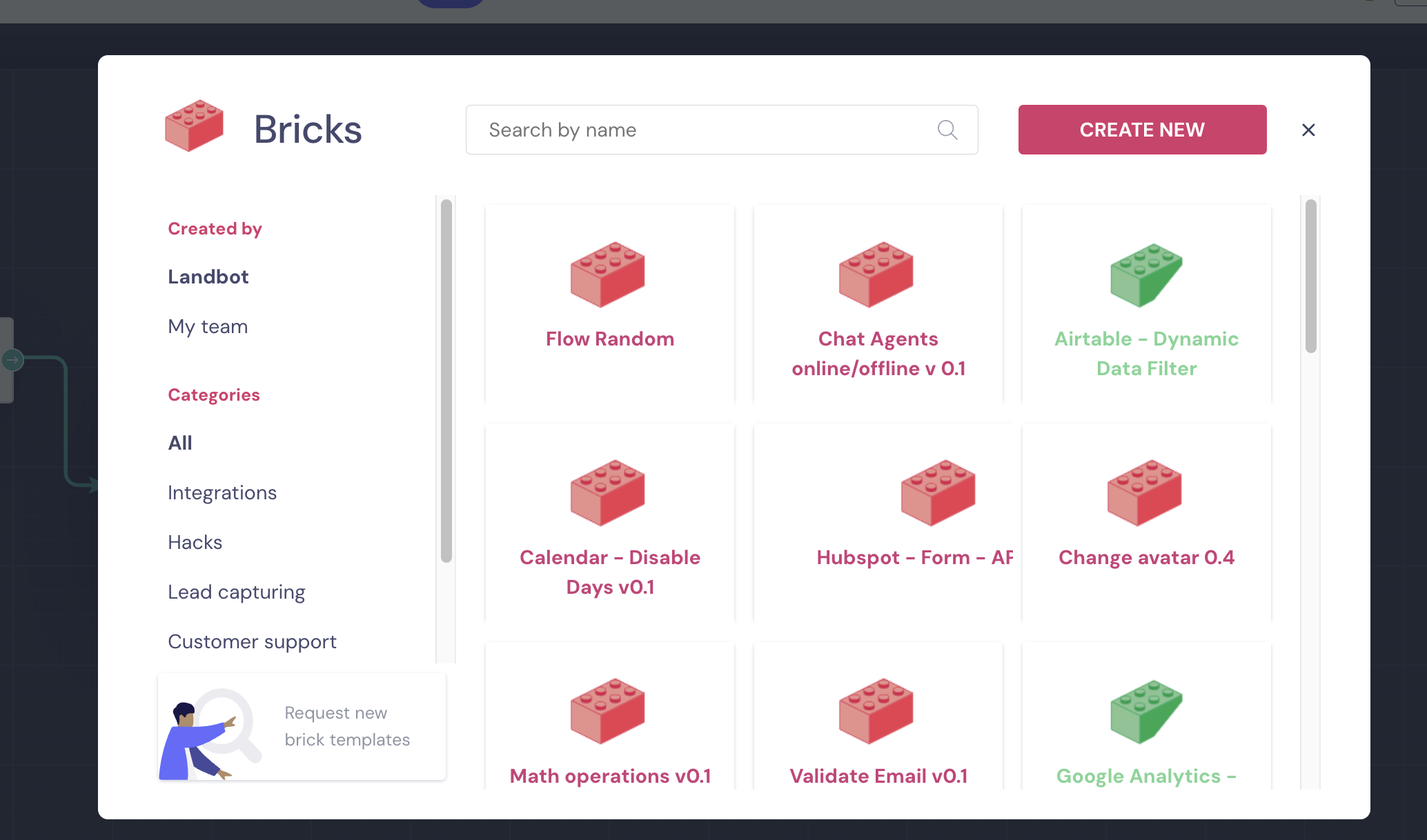This screenshot has width=1427, height=840.
Task: Open Chat Agents online/offline v 0.1 title
Action: coord(878,354)
